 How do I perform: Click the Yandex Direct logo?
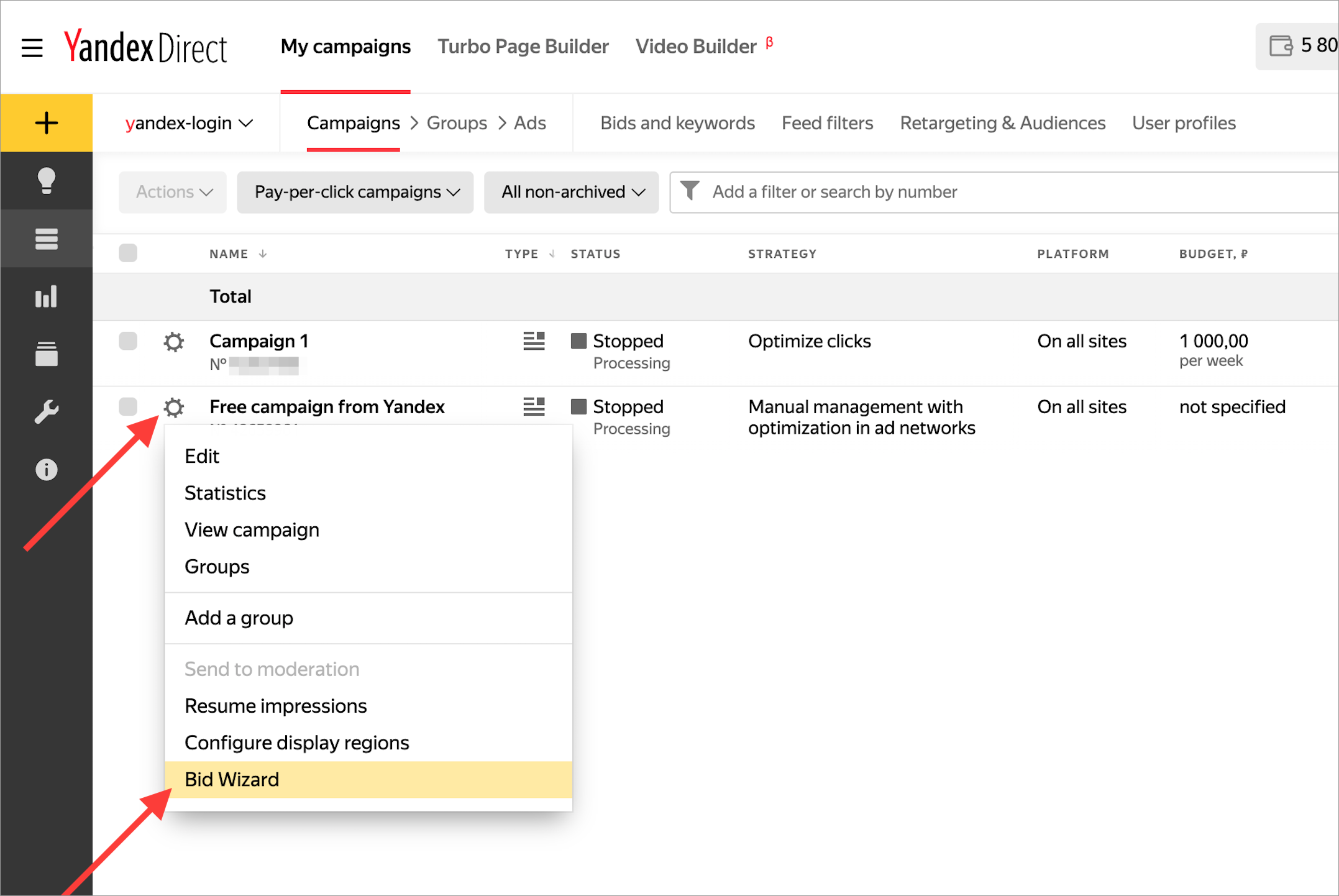click(145, 47)
